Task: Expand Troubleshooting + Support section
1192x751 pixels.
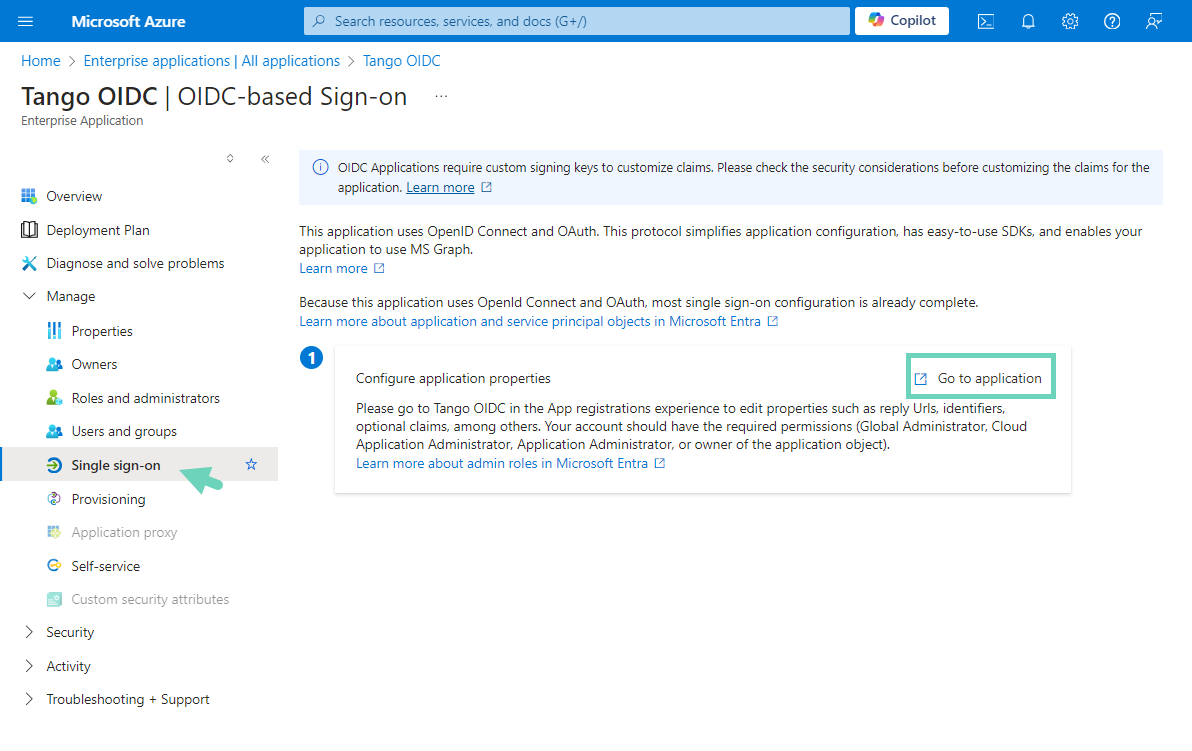Action: [x=29, y=699]
